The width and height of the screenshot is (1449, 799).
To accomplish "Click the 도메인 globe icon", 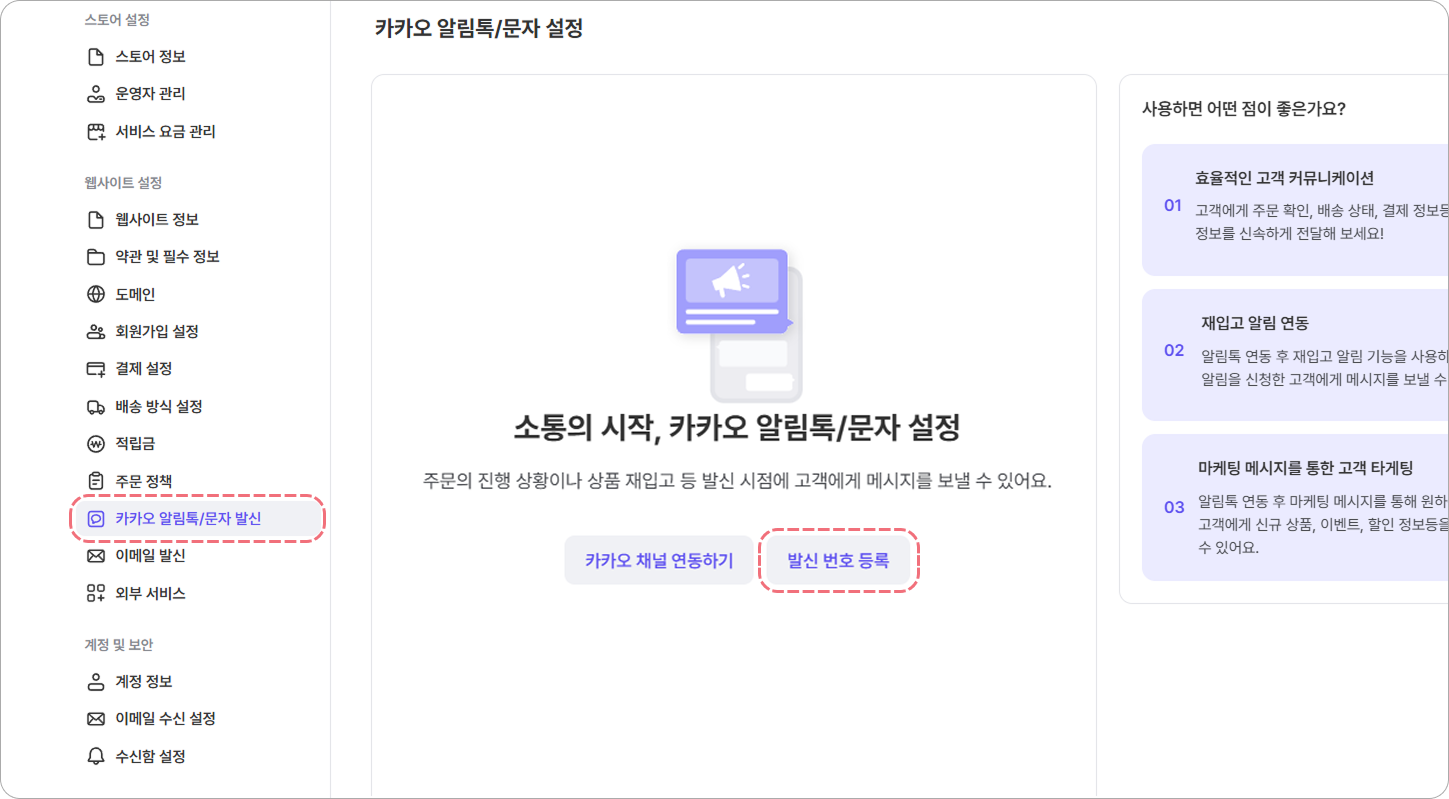I will click(x=96, y=294).
